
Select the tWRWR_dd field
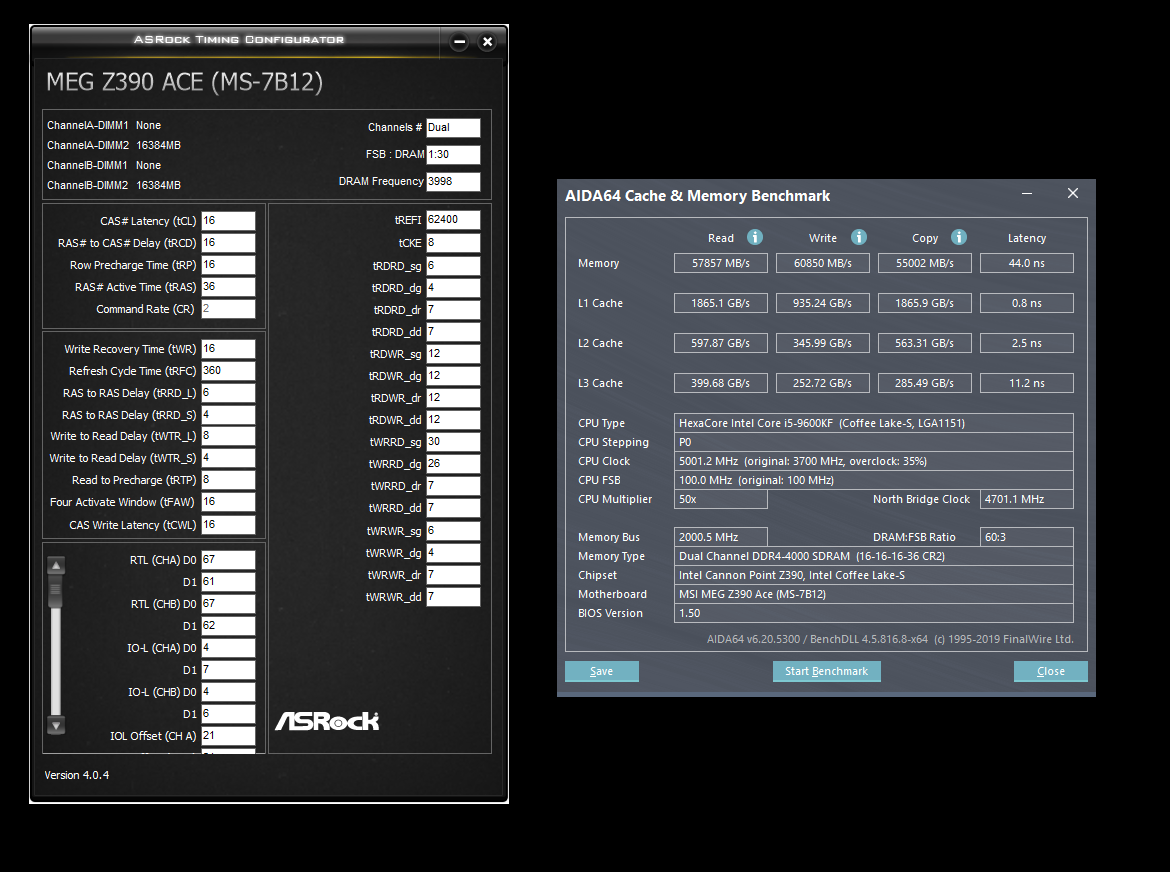pos(454,597)
